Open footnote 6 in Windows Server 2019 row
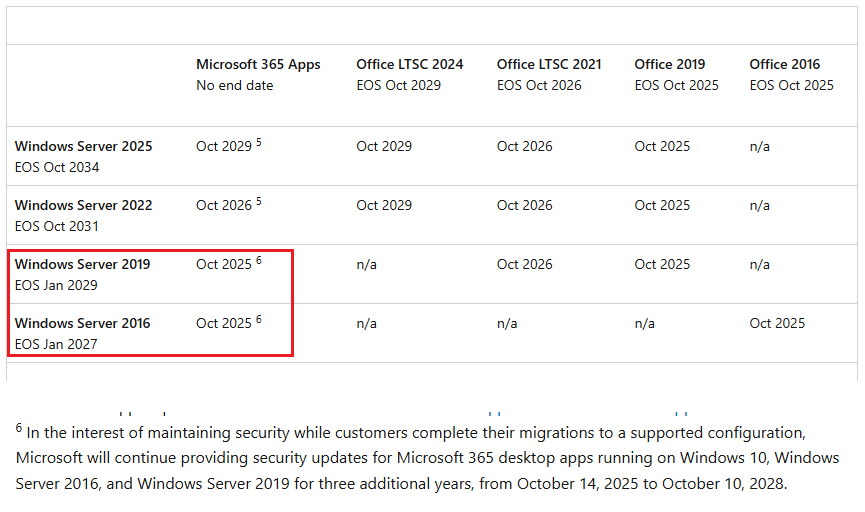Viewport: 865px width, 512px height. (x=259, y=260)
